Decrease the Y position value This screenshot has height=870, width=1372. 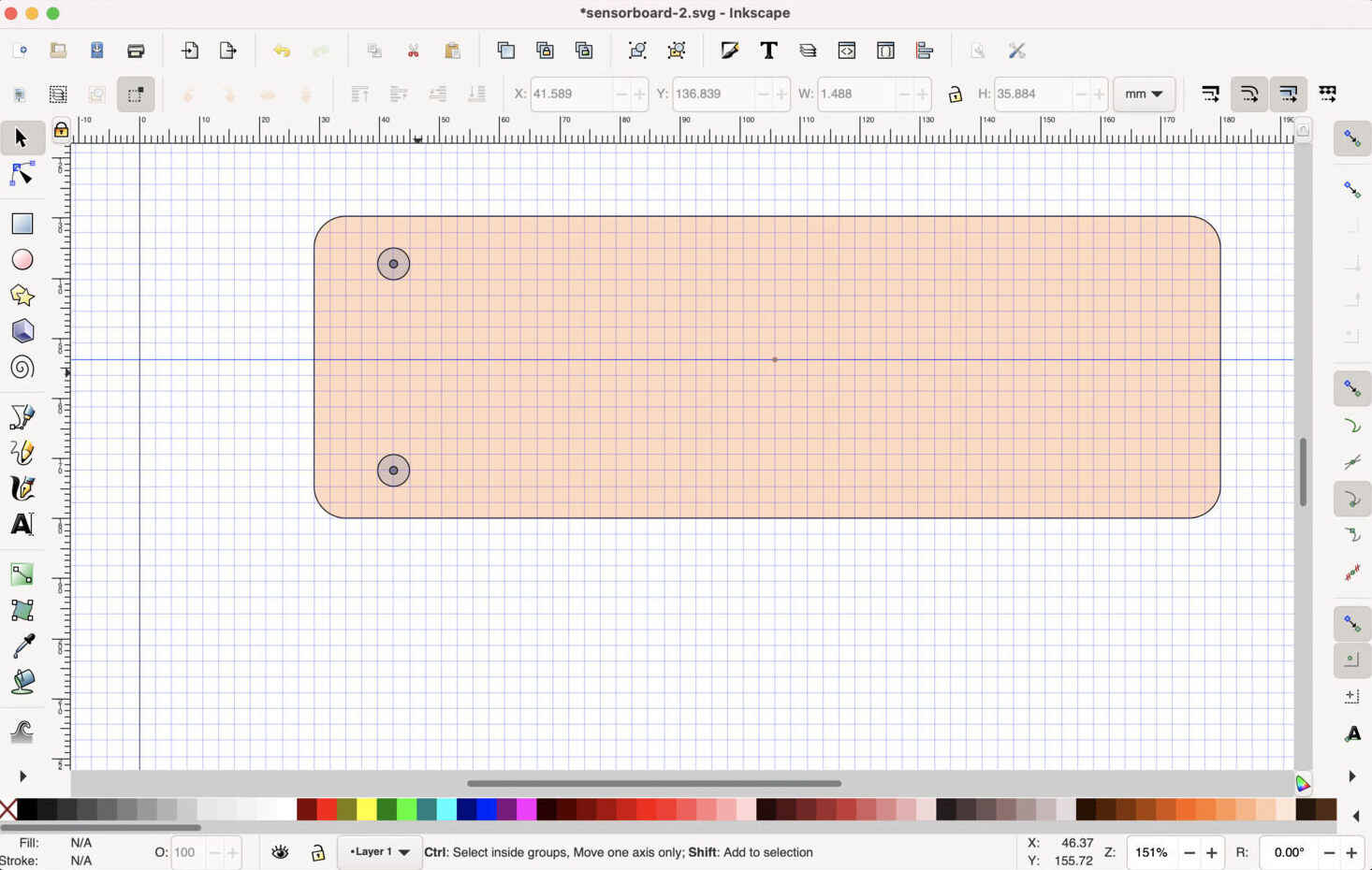coord(763,94)
